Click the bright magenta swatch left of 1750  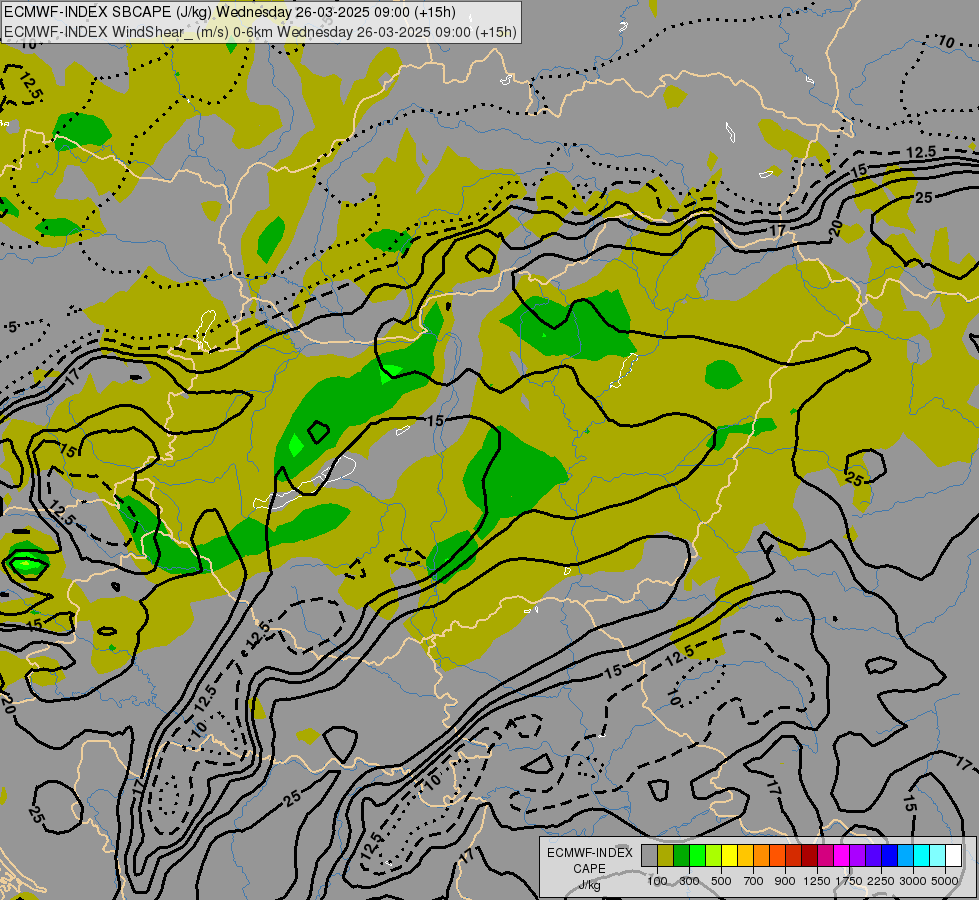842,855
